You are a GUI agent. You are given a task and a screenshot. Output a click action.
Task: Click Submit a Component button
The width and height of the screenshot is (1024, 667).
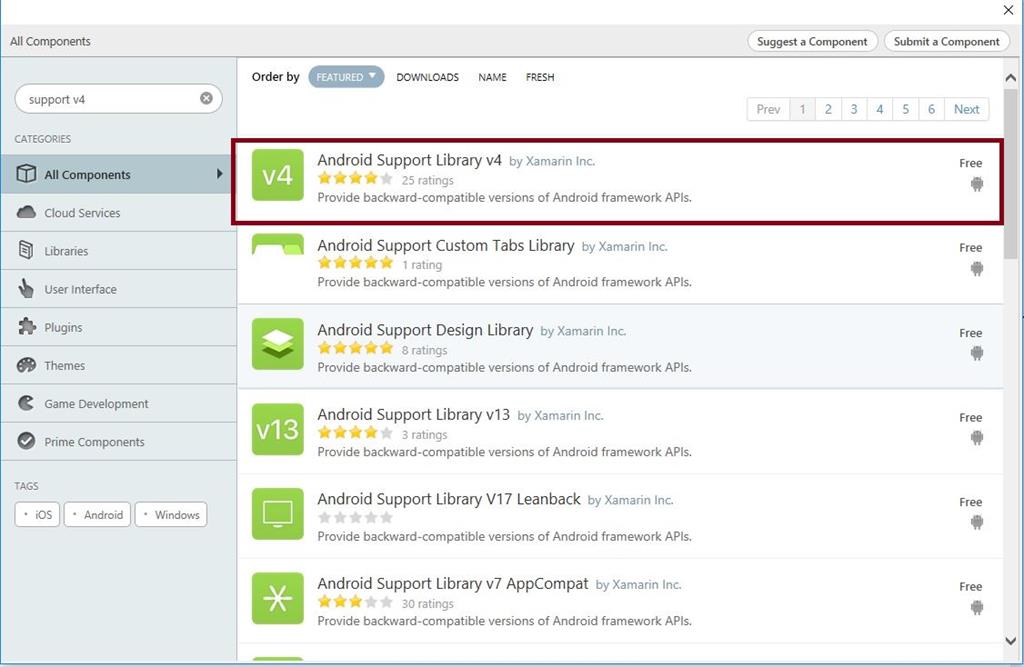(x=946, y=41)
